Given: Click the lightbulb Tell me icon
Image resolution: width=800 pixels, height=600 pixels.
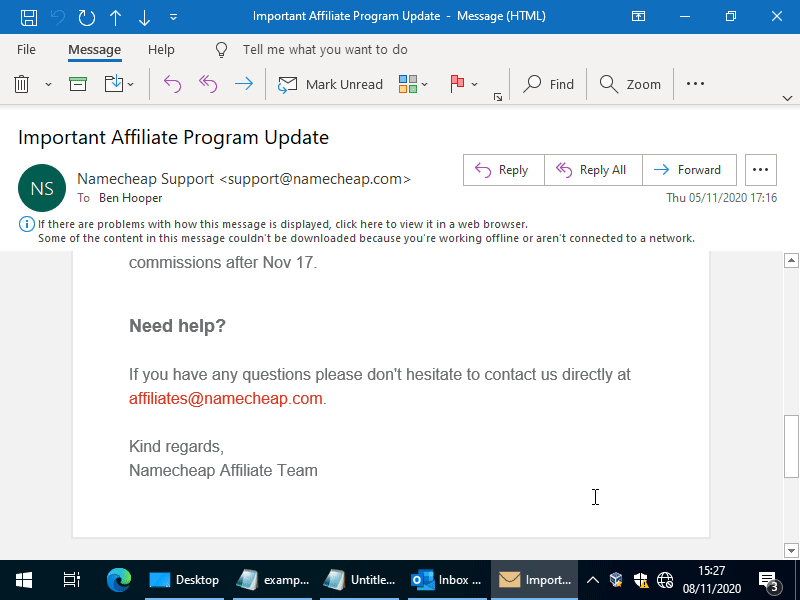Looking at the screenshot, I should tap(221, 49).
